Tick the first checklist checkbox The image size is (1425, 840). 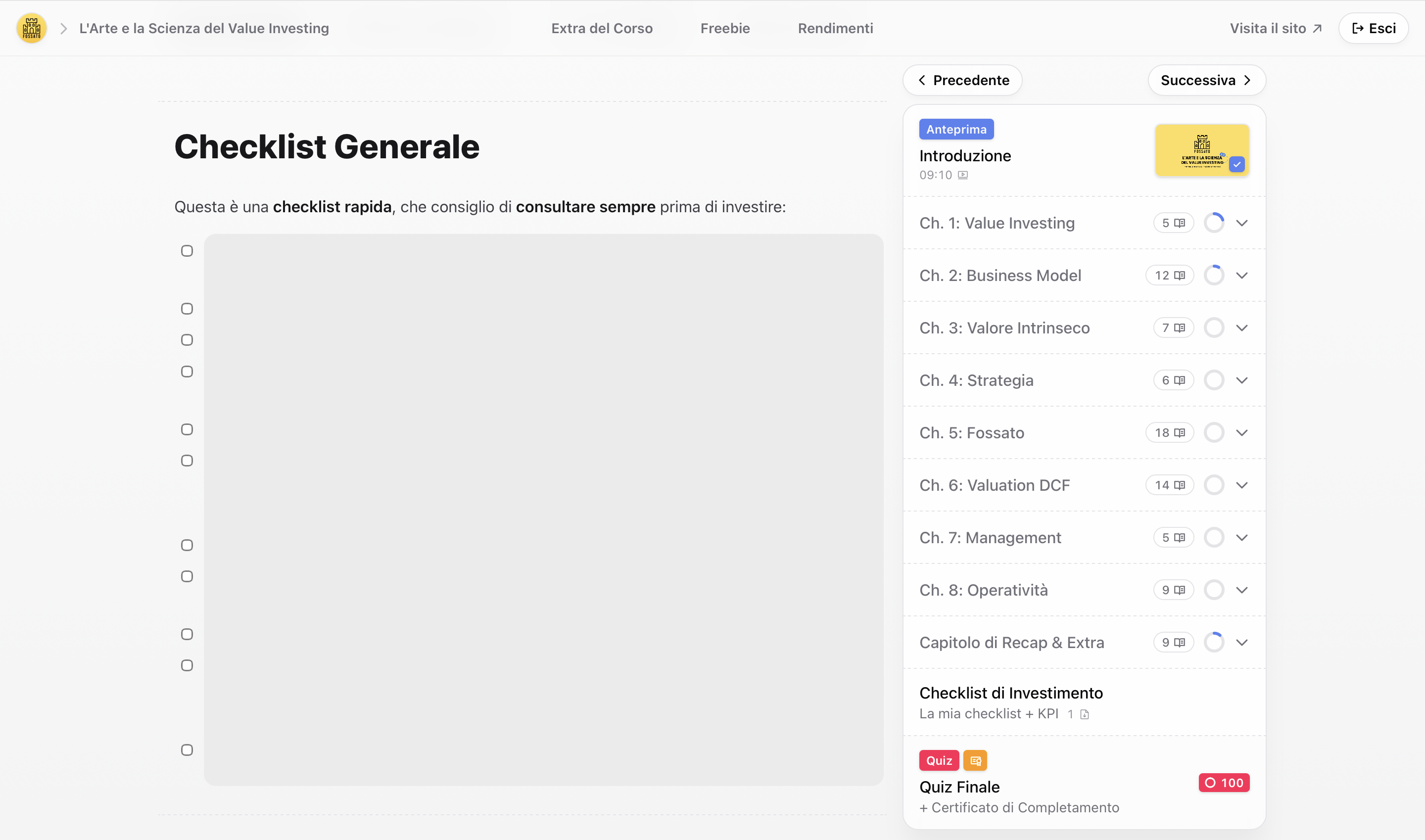(187, 251)
